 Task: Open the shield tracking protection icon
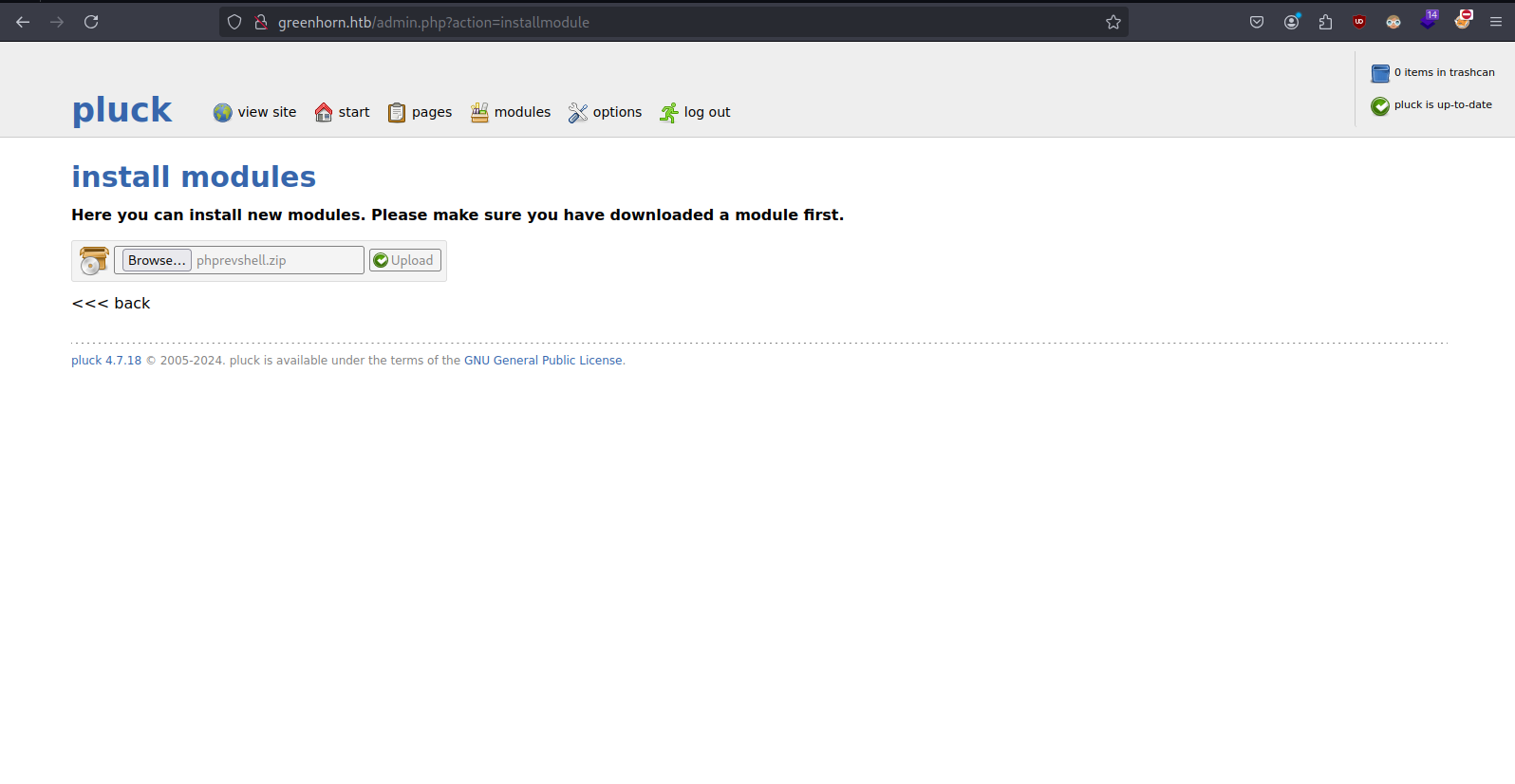(234, 22)
